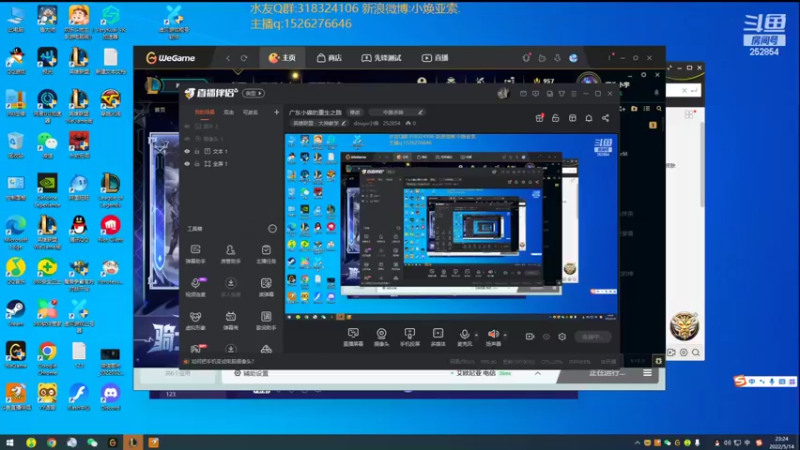Open the 房管助手 tool

point(231,254)
